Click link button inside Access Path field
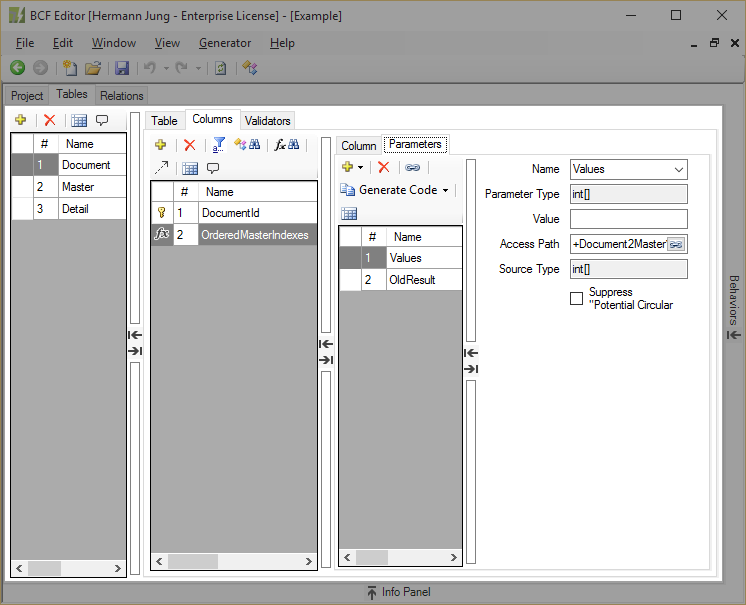 [676, 244]
